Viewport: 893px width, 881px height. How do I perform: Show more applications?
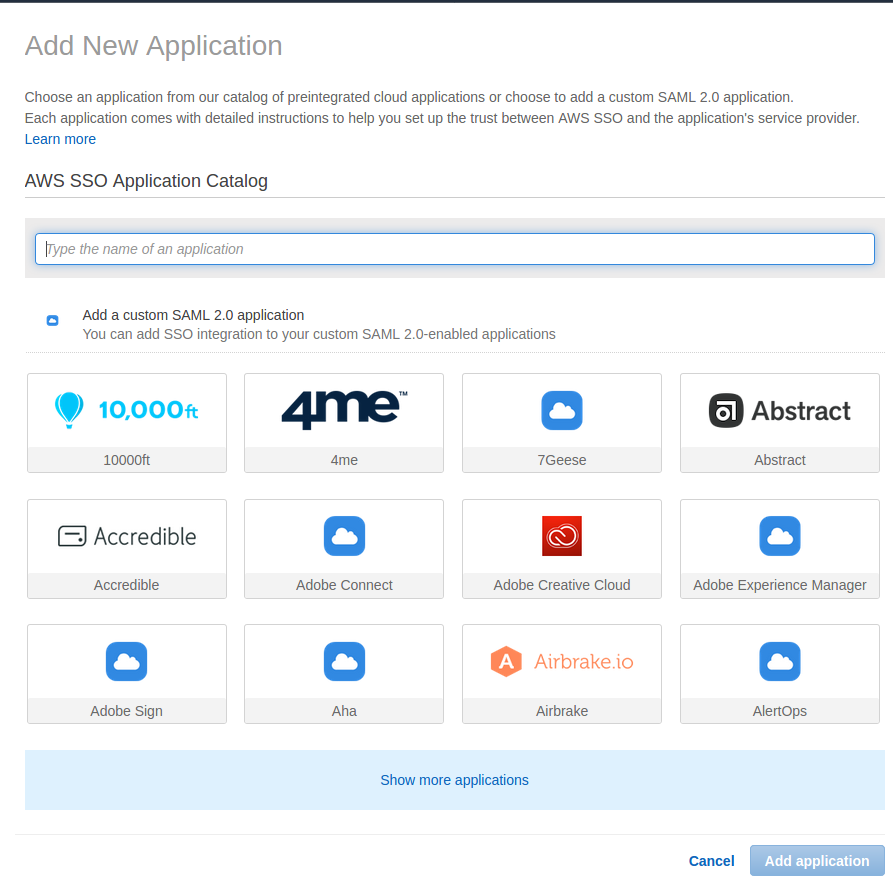click(454, 779)
